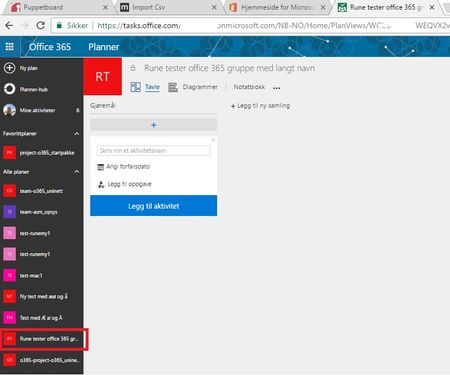Collapse the Favorittplaner section
Viewport: 450px width, 375px height.
pos(77,134)
